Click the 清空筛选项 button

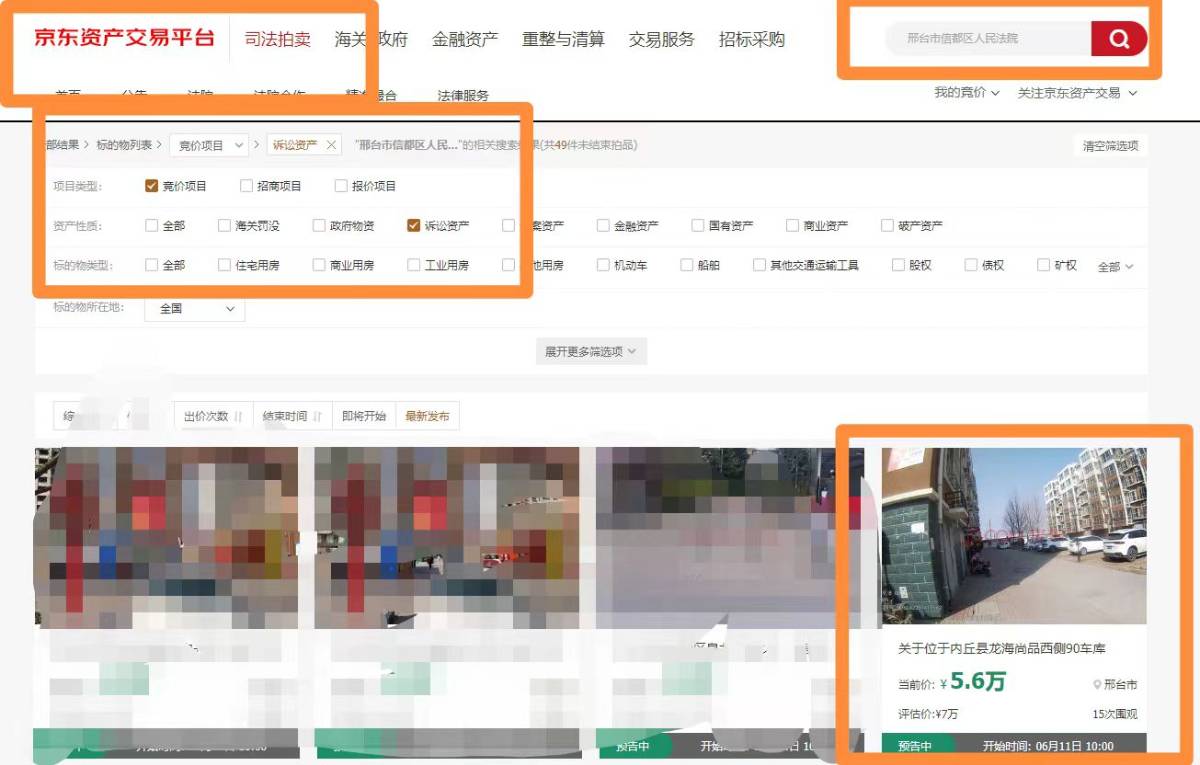1110,146
